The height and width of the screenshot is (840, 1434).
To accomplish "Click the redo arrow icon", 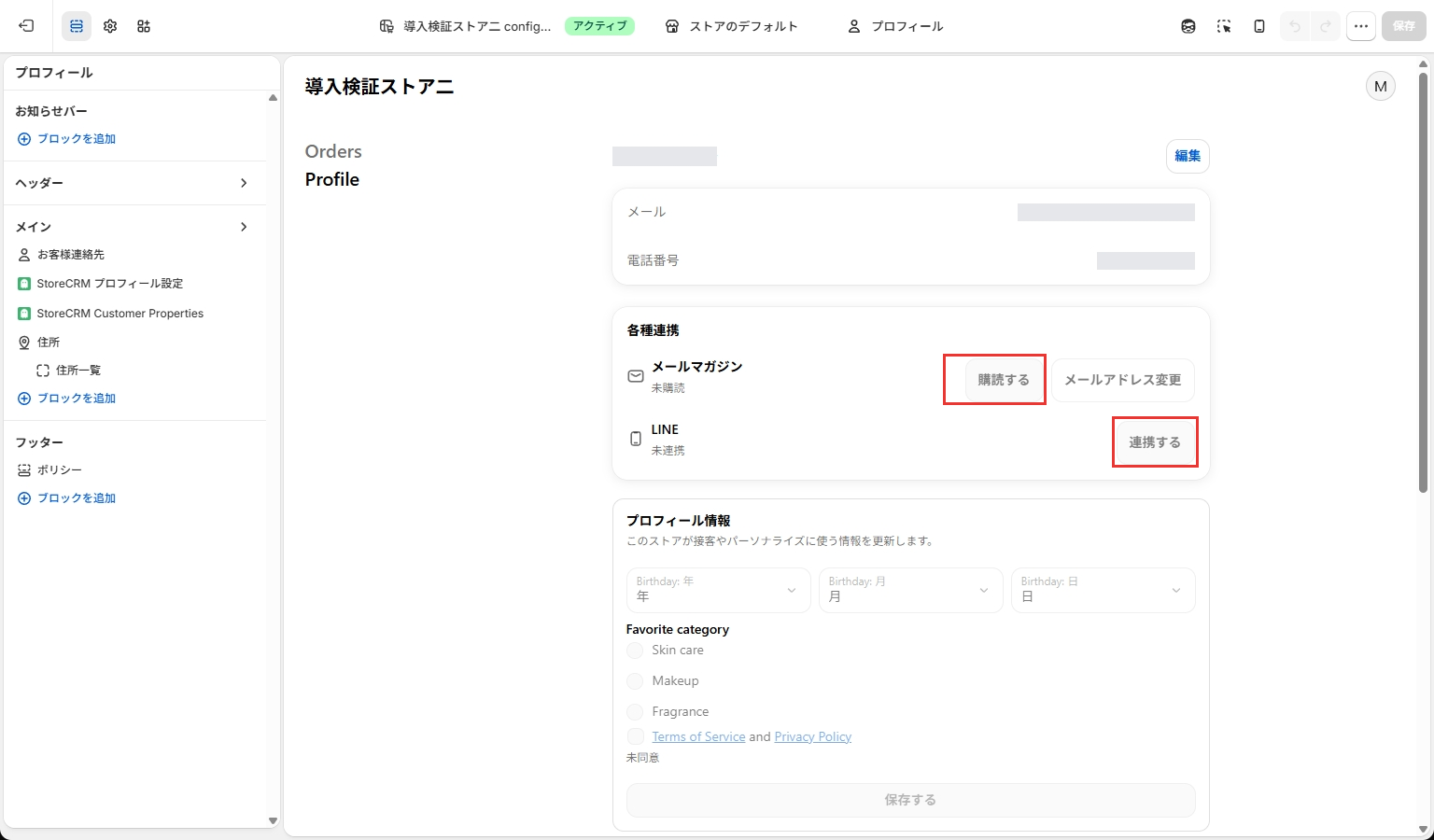I will point(1326,26).
